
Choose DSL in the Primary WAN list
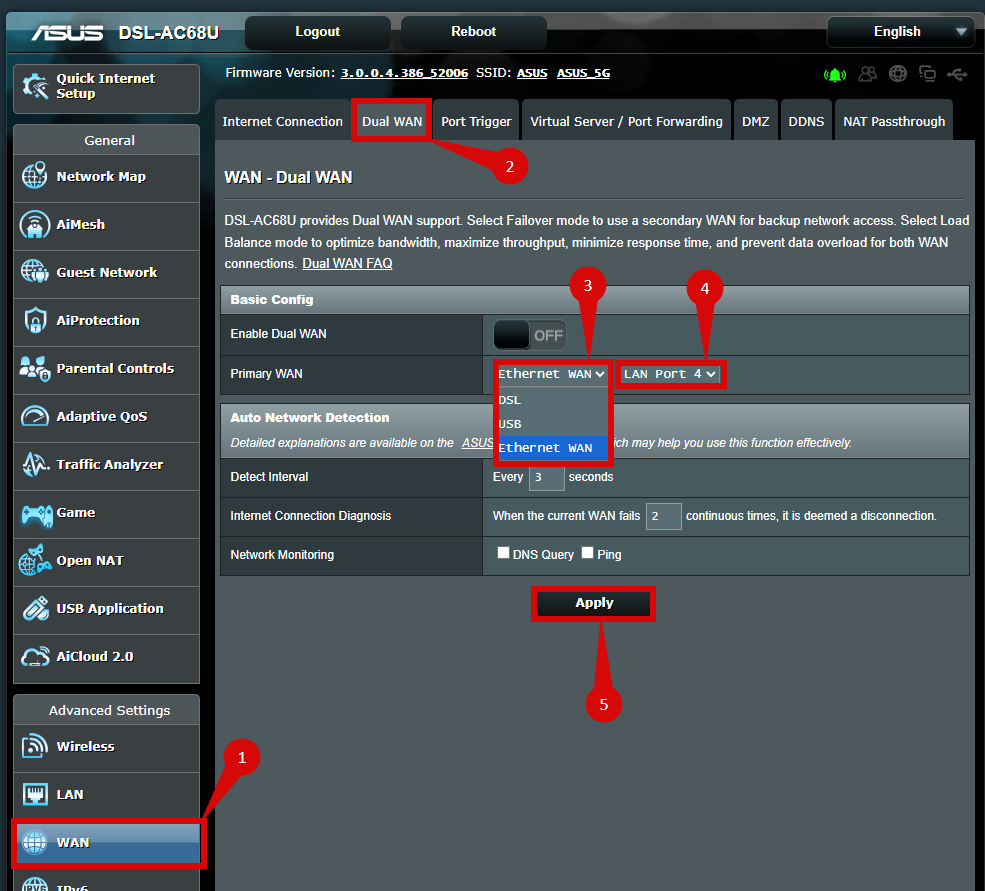(510, 400)
